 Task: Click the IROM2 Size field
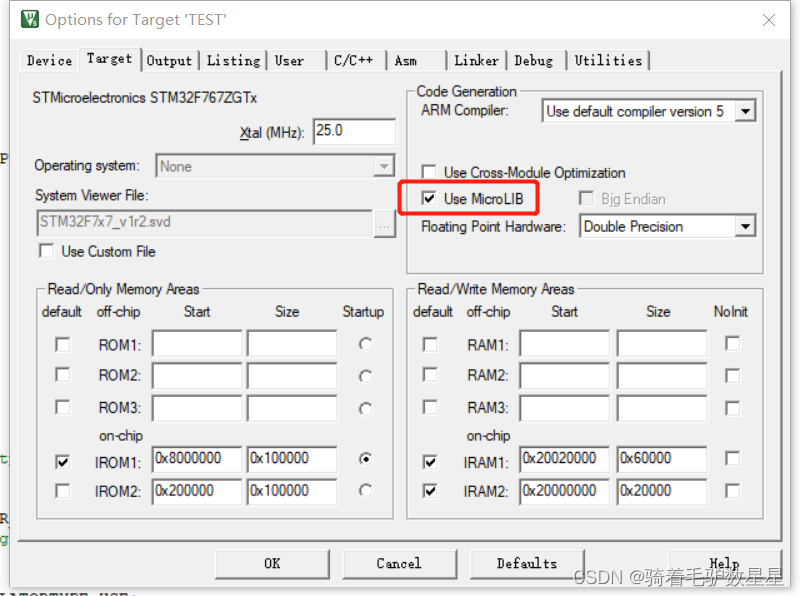(x=292, y=491)
